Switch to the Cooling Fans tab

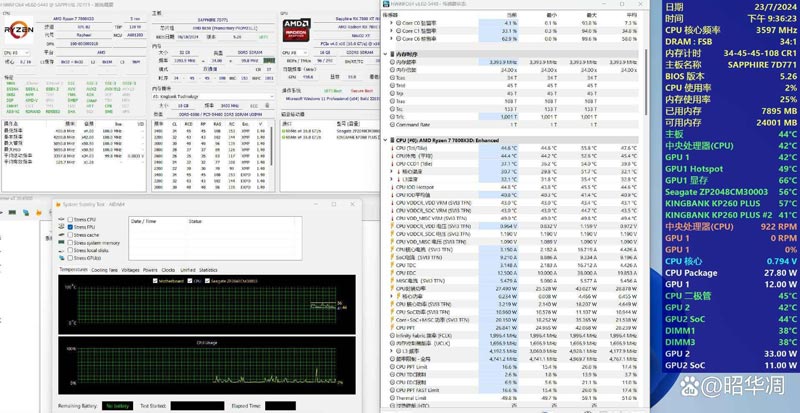104,269
